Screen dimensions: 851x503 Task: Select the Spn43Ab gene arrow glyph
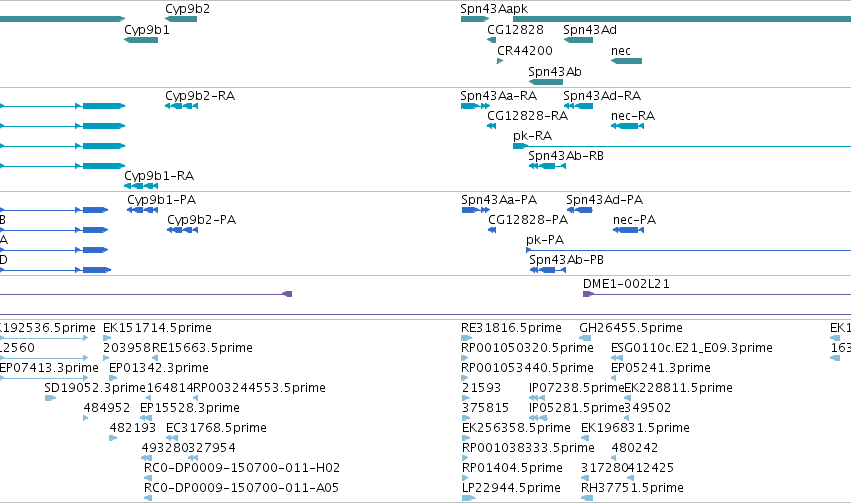545,82
